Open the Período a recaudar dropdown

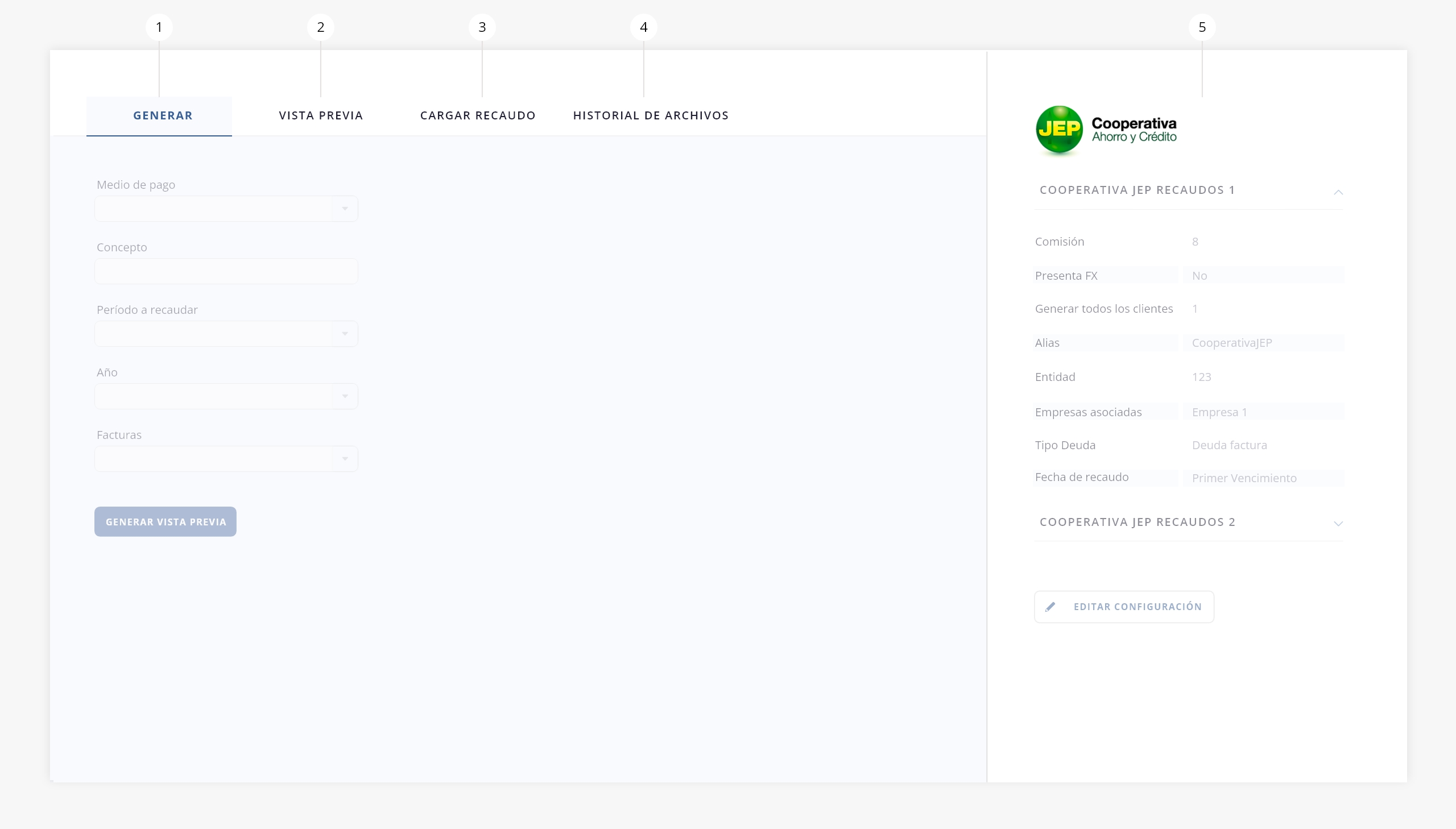click(x=226, y=334)
